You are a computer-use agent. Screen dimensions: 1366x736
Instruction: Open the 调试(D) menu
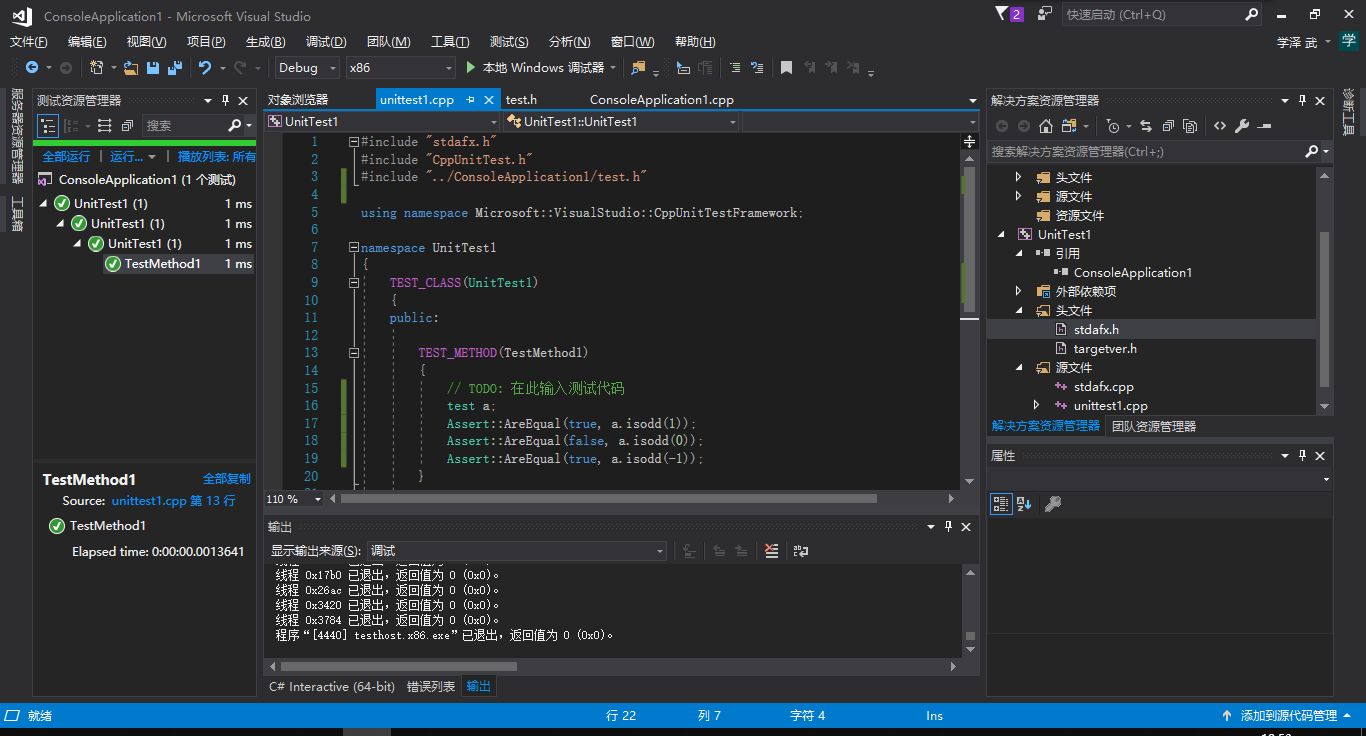click(326, 42)
